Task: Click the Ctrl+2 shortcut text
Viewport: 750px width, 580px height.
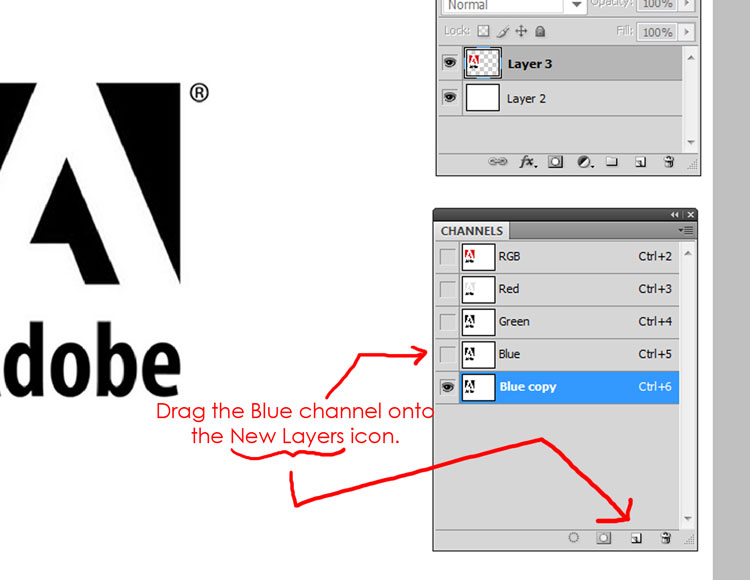Action: point(655,256)
